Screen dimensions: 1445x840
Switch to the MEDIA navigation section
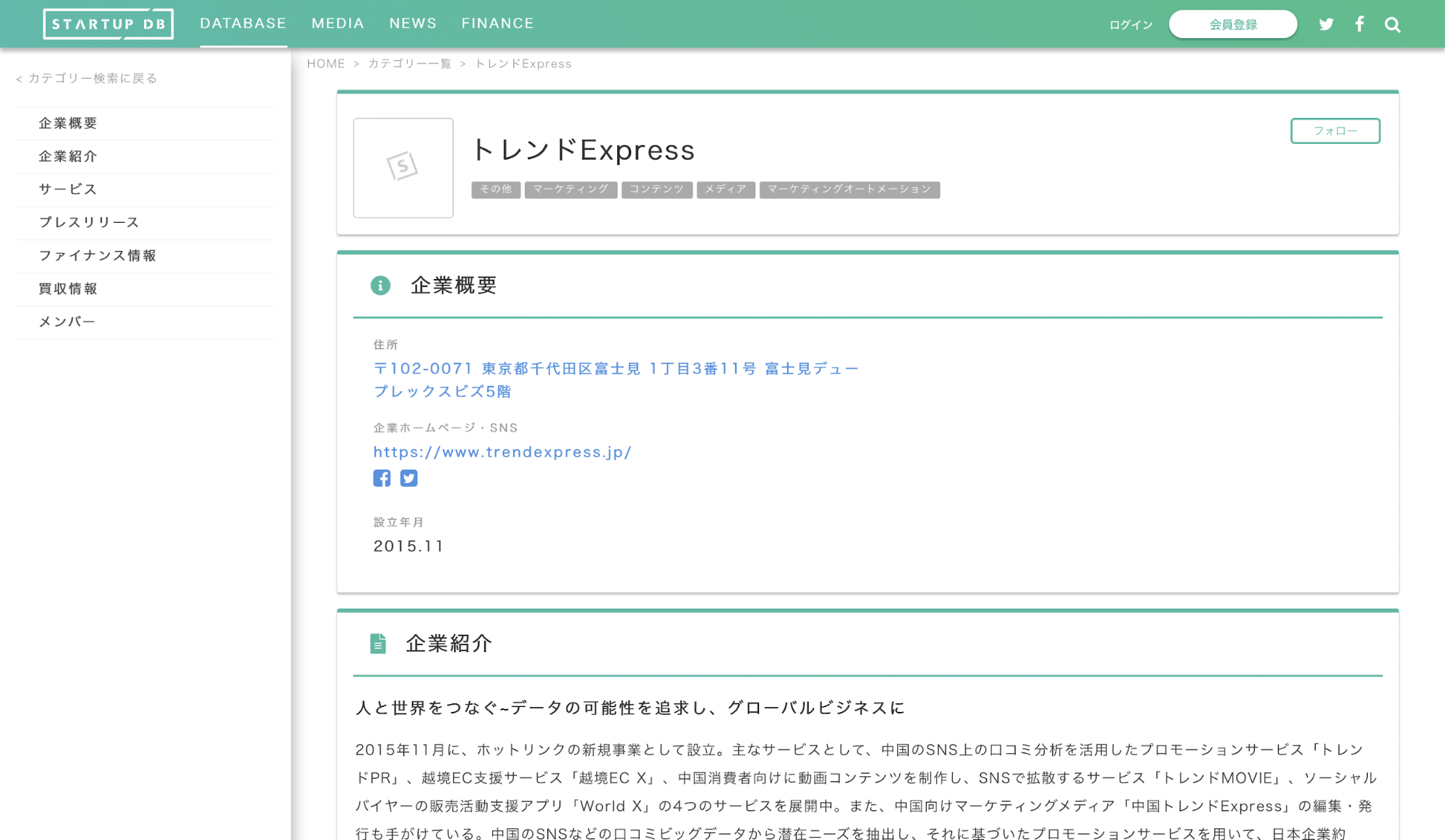pos(337,22)
